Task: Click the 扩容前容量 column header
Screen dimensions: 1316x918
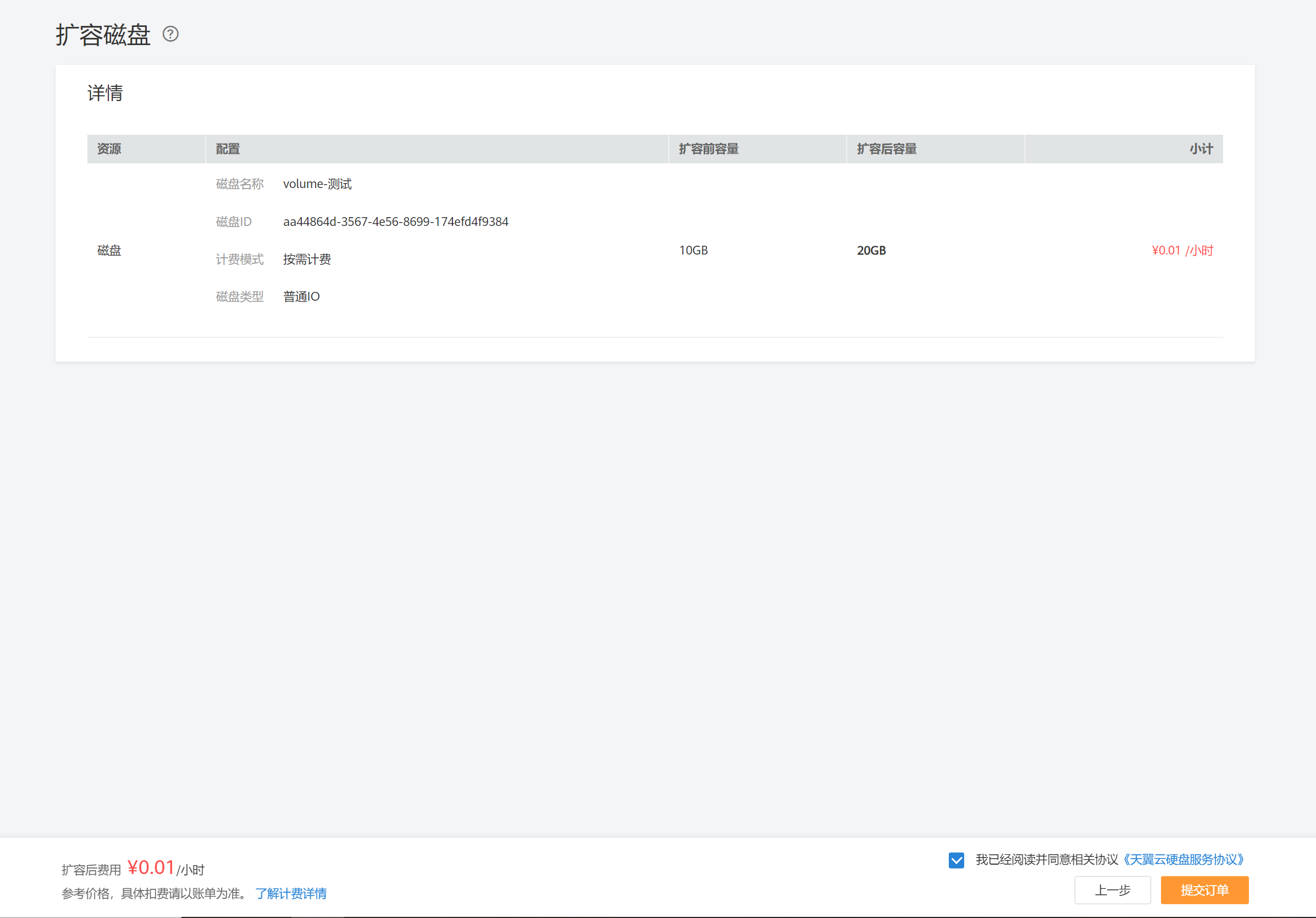Action: [x=709, y=149]
